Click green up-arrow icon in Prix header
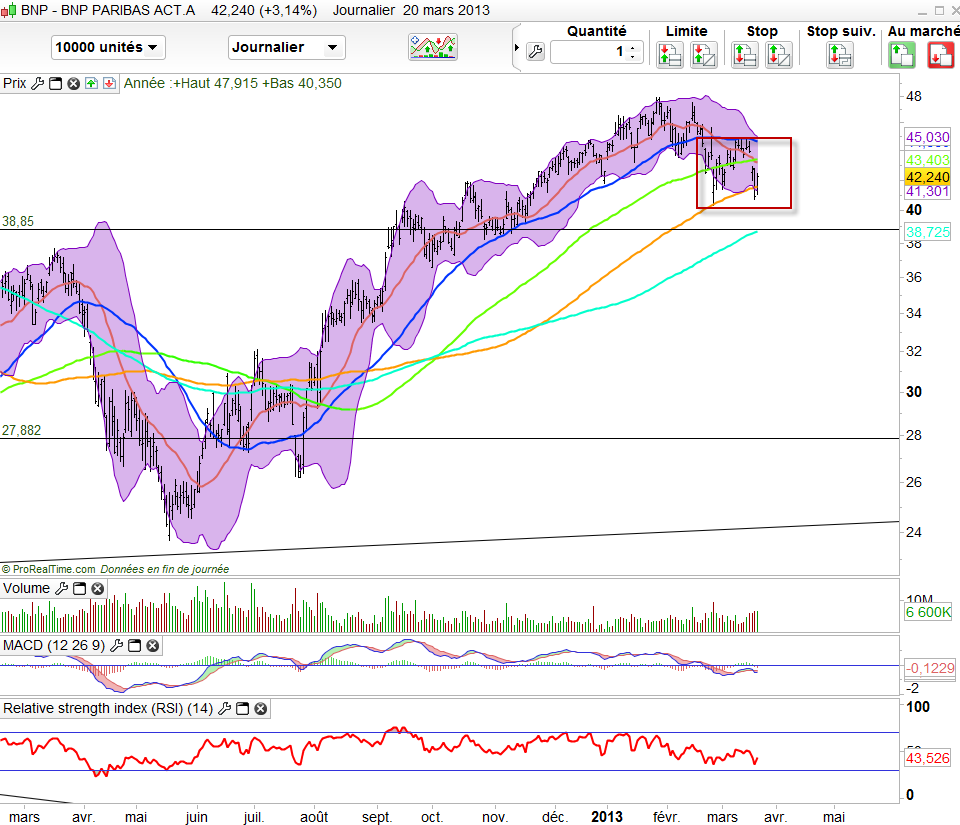The width and height of the screenshot is (960, 825). (x=91, y=84)
